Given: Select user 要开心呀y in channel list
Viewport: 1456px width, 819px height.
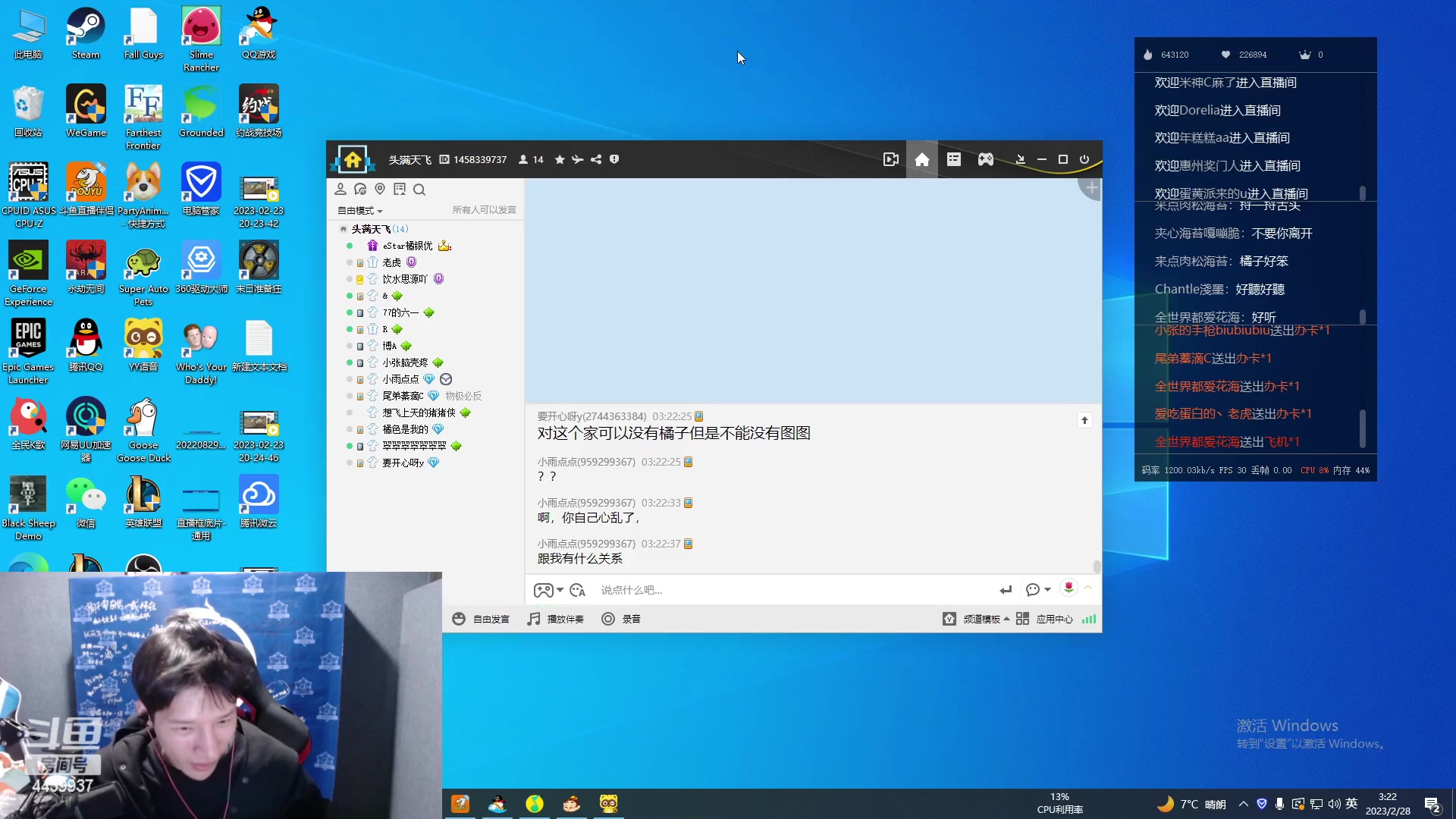Looking at the screenshot, I should (403, 463).
